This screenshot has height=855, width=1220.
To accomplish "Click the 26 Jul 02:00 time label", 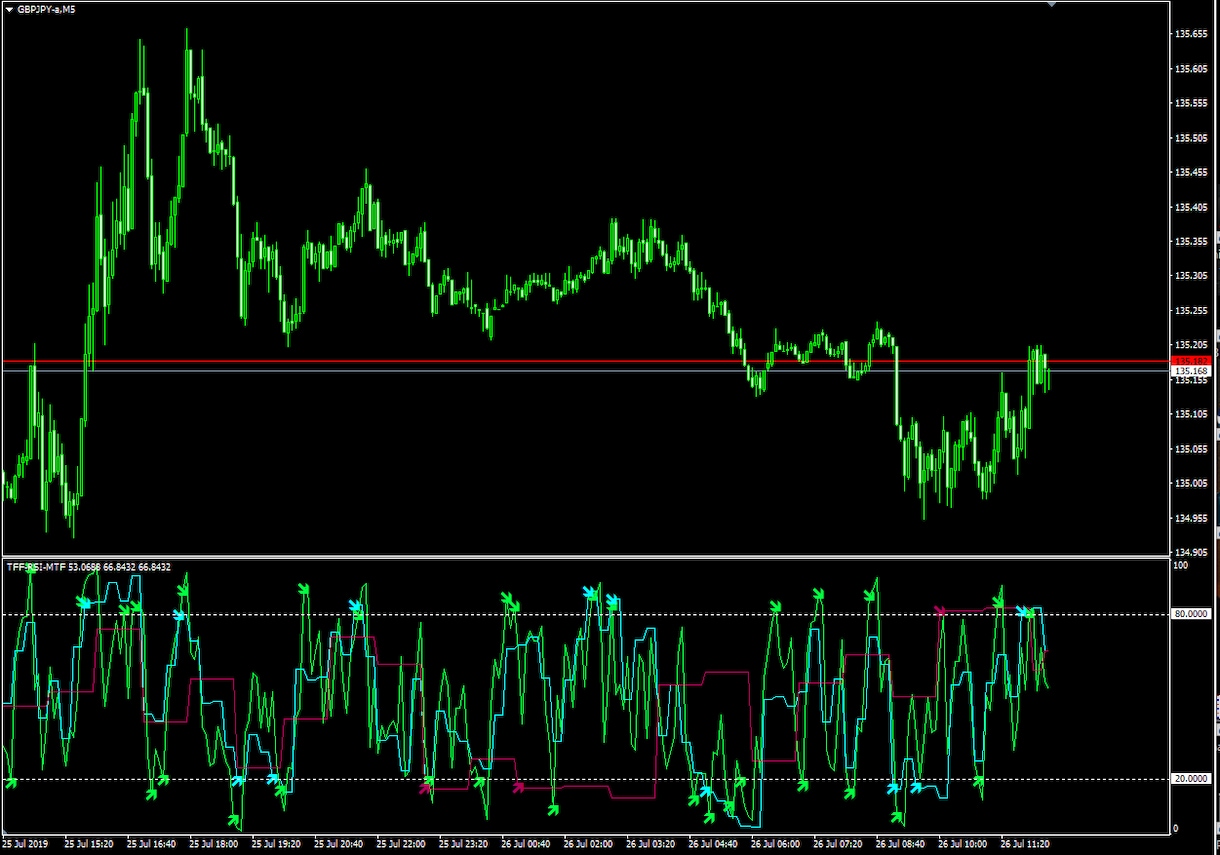I will [587, 844].
